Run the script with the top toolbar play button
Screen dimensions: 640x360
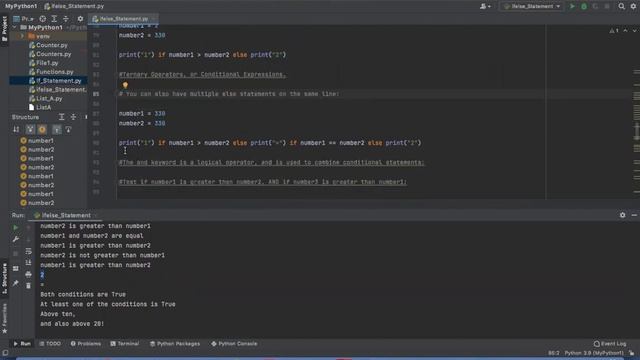coord(572,6)
